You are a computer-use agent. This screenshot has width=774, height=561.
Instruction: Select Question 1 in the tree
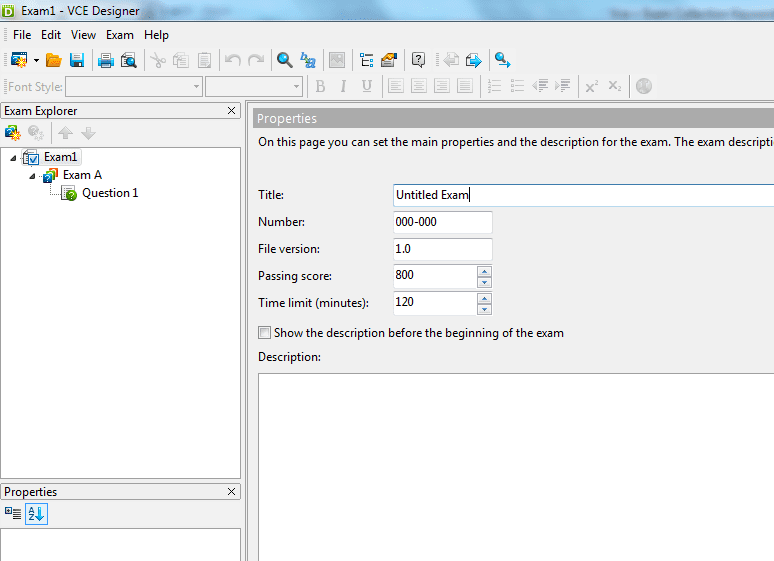(110, 193)
